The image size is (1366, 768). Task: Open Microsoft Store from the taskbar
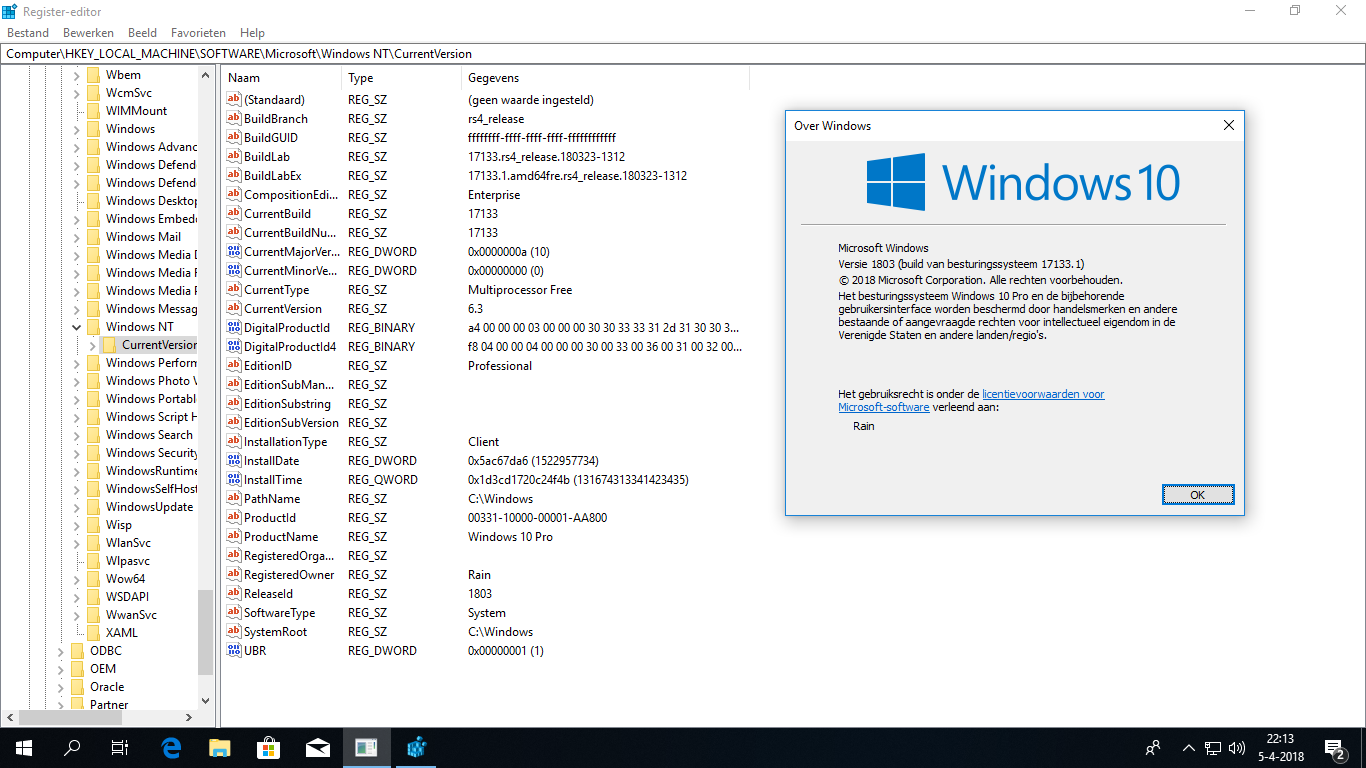pyautogui.click(x=269, y=748)
